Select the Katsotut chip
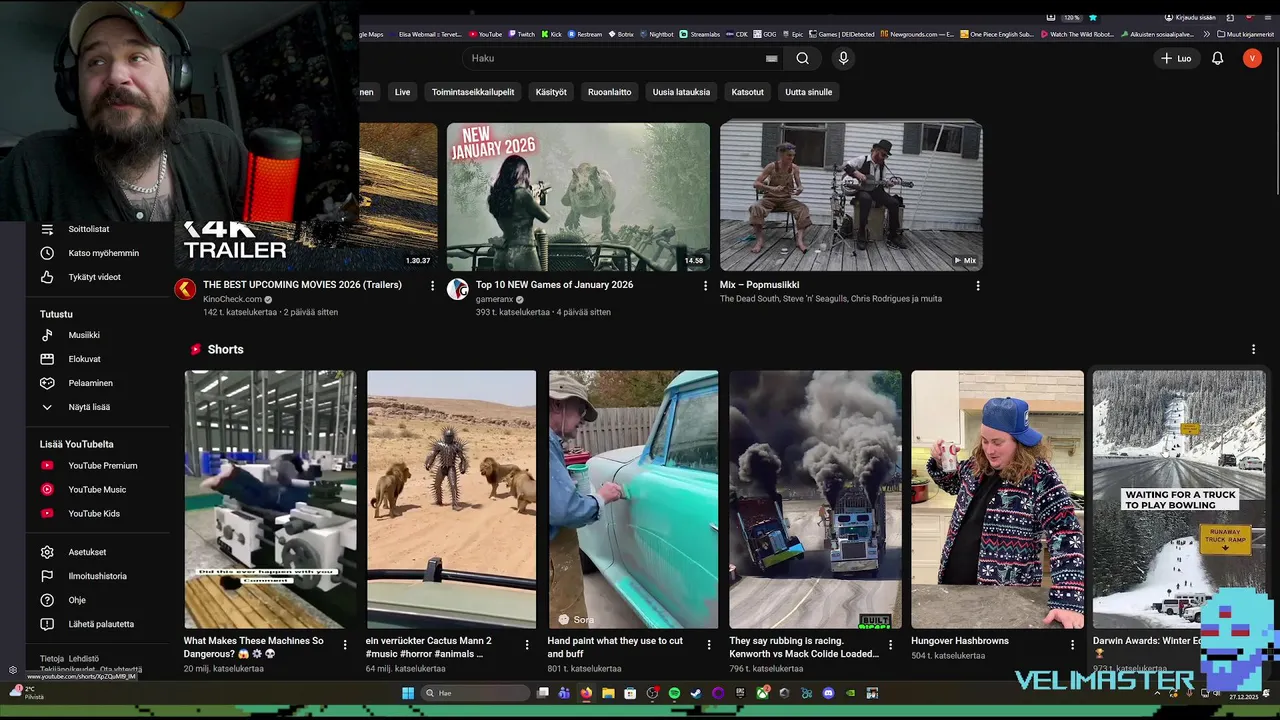This screenshot has height=720, width=1280. coord(747,92)
